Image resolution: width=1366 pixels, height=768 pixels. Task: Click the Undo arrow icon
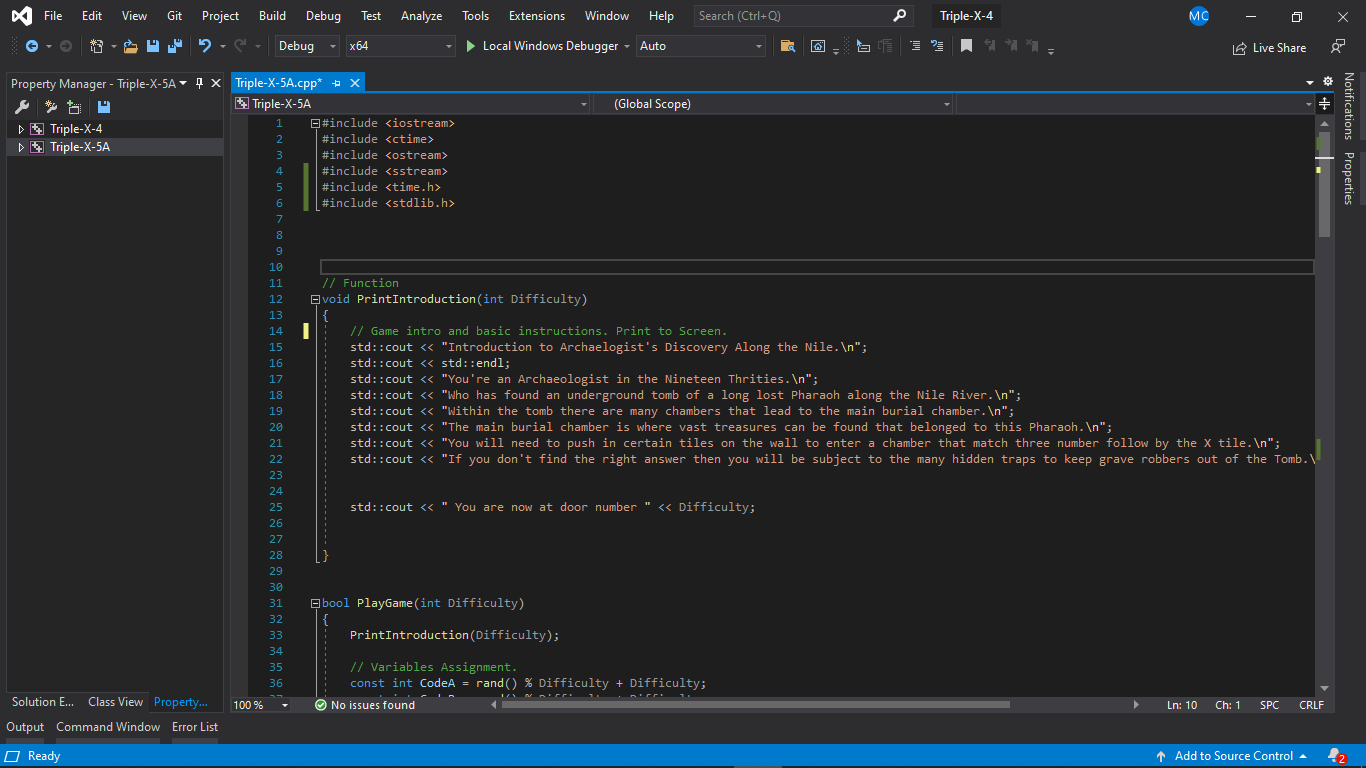[x=204, y=46]
